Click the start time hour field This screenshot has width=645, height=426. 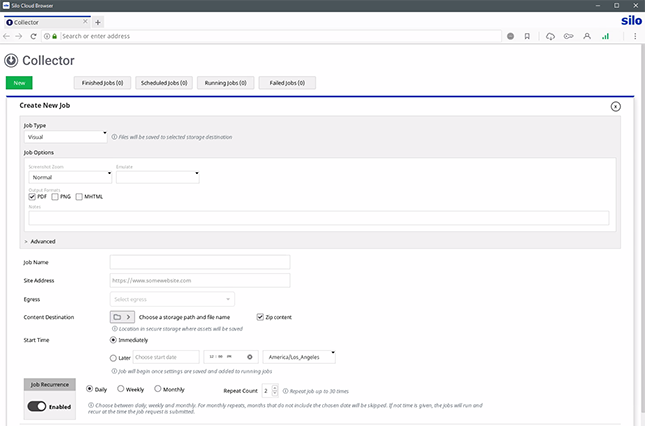click(x=211, y=357)
